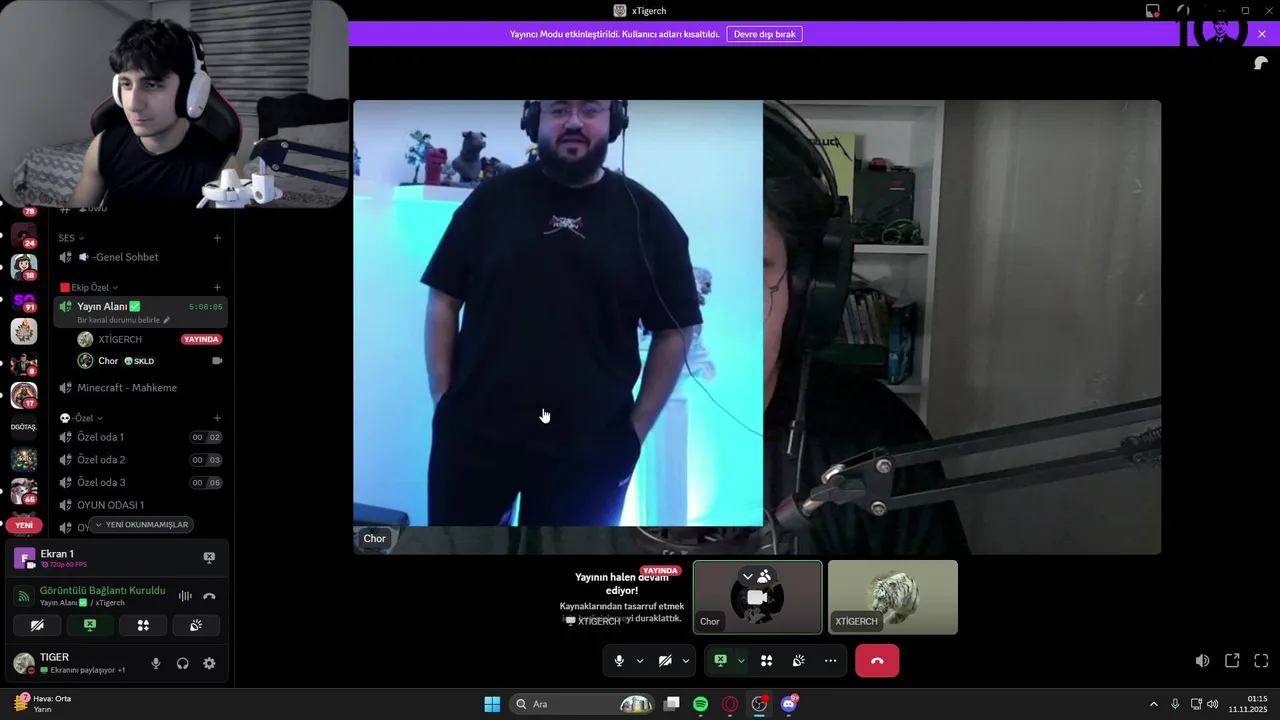Viewport: 1280px width, 720px height.
Task: Open dropdown arrow on Chor thumbnail
Action: tap(747, 577)
